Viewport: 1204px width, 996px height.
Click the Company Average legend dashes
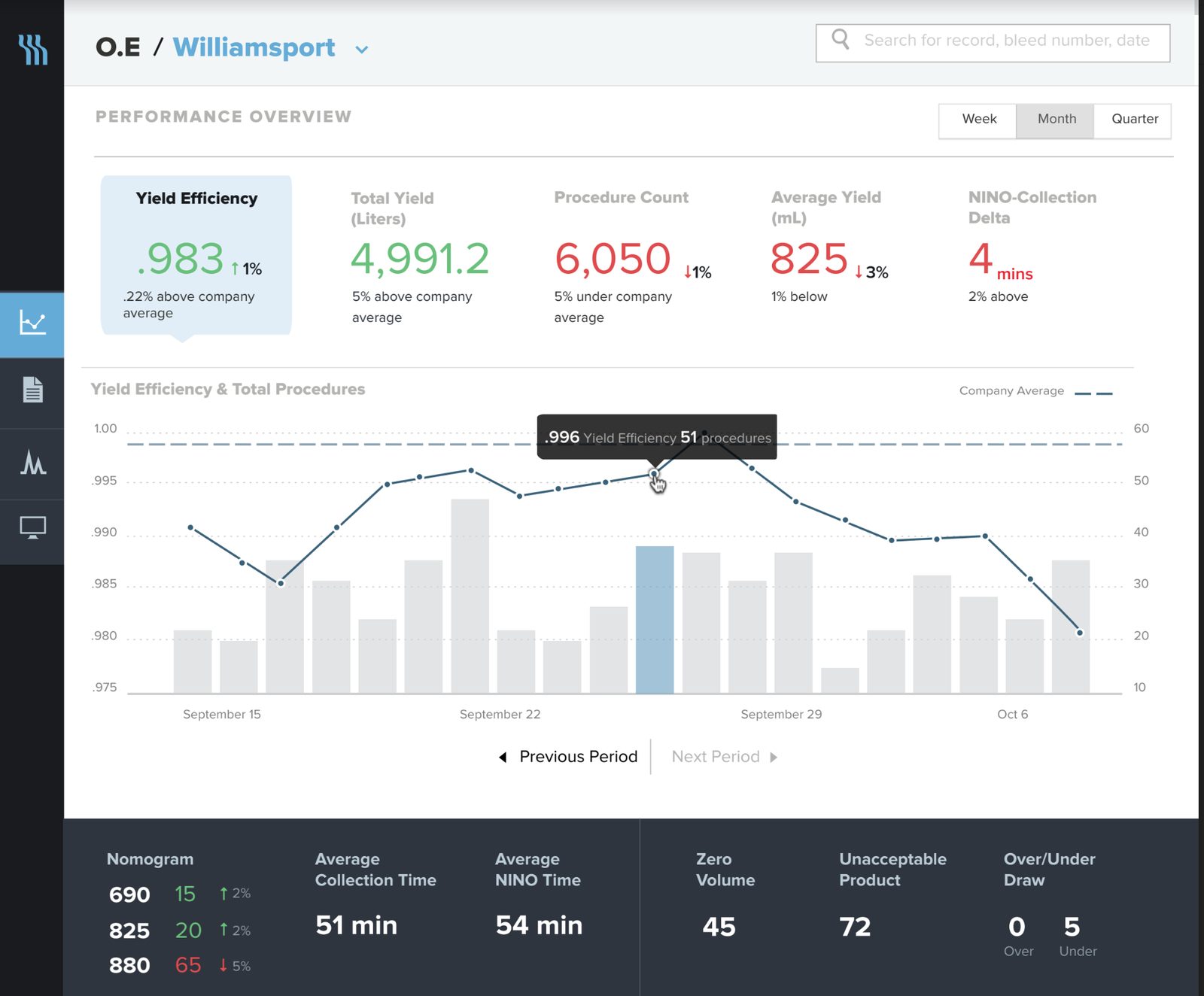coord(1093,393)
